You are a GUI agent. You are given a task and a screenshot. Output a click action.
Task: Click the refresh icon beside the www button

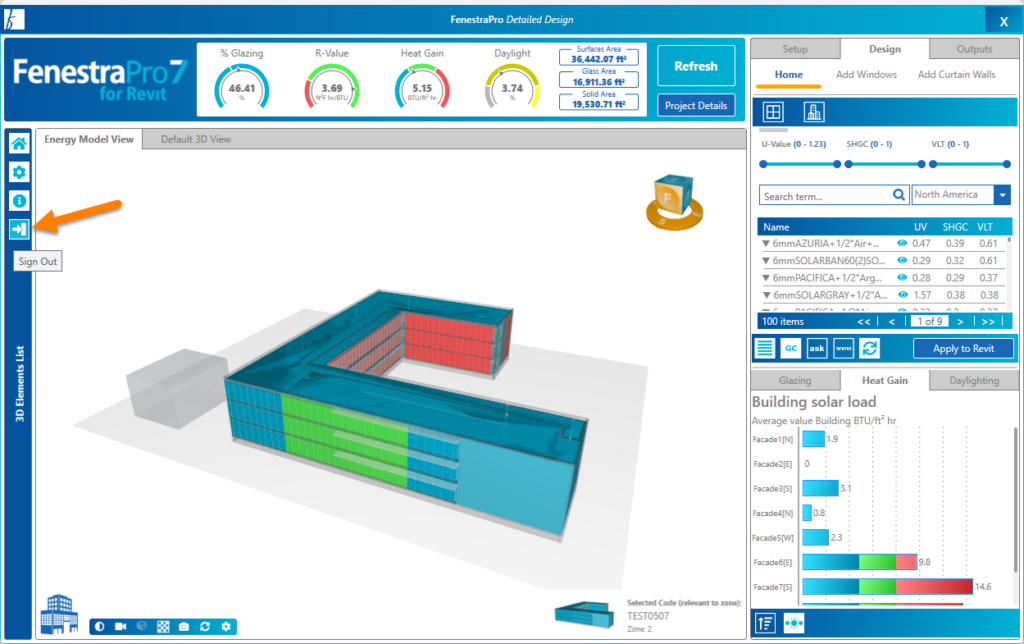[870, 348]
